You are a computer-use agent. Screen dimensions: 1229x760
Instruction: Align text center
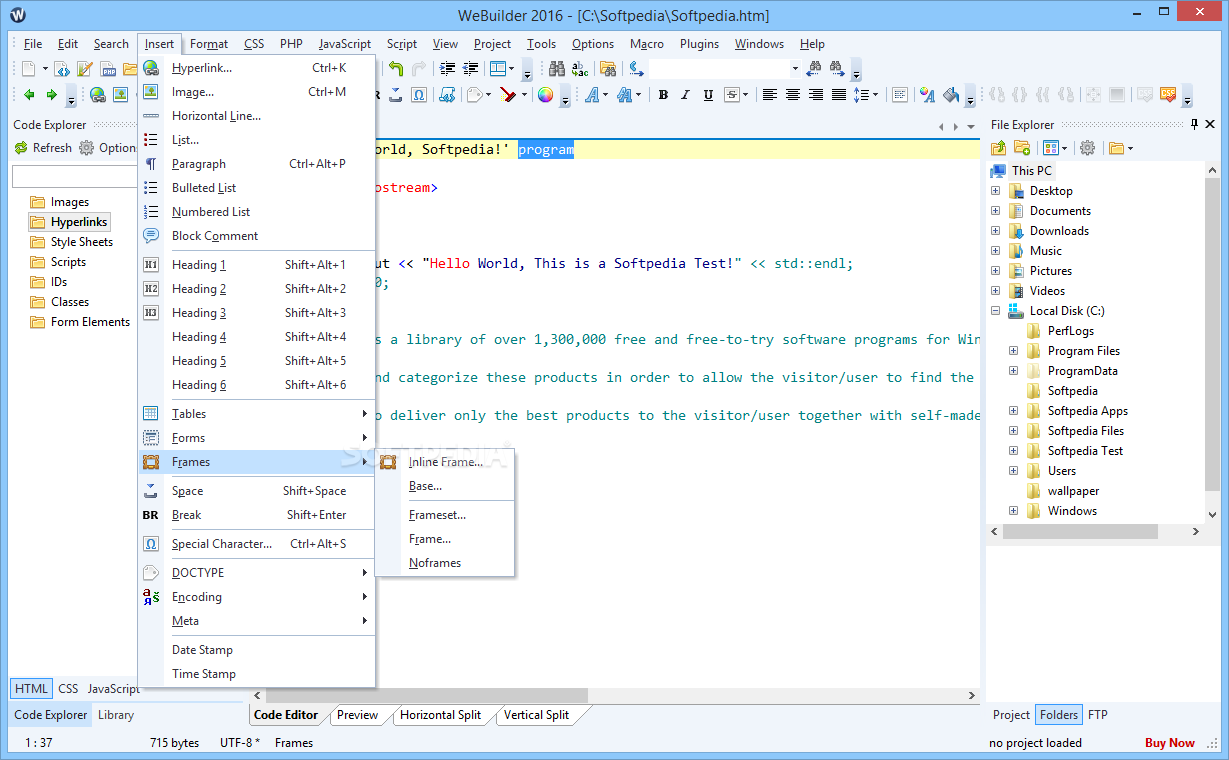(x=793, y=95)
